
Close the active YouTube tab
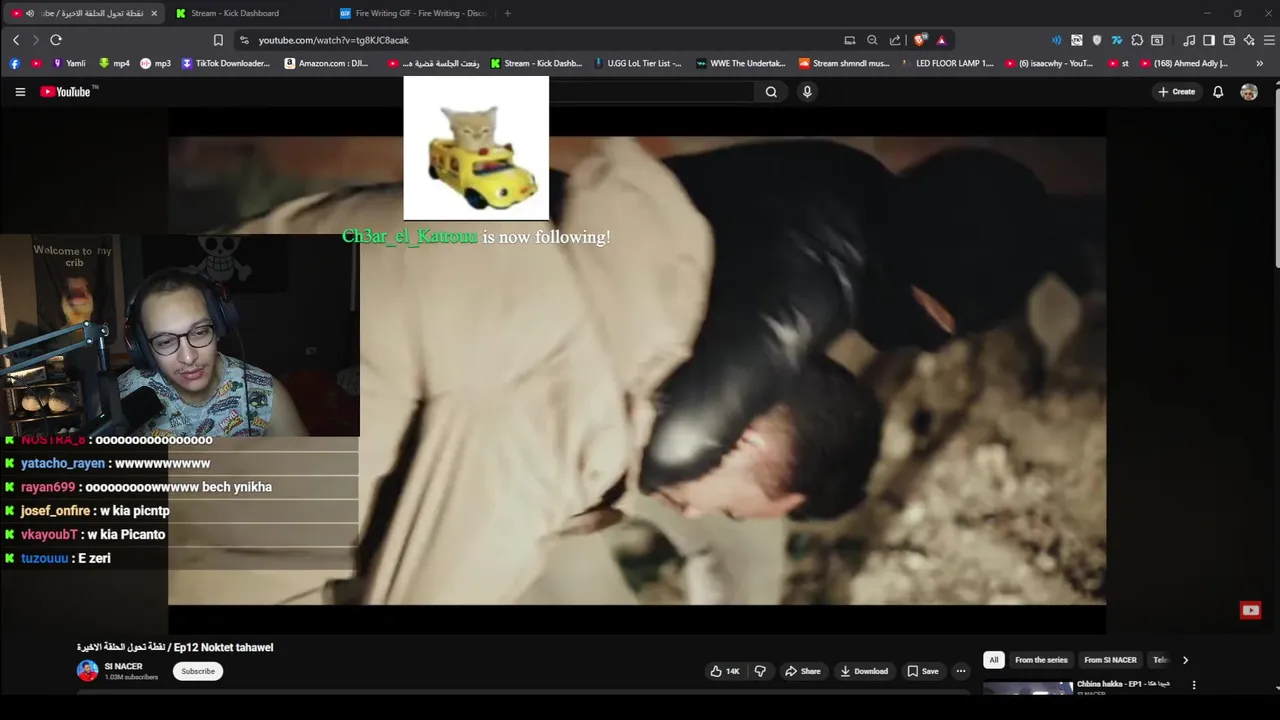tap(154, 13)
